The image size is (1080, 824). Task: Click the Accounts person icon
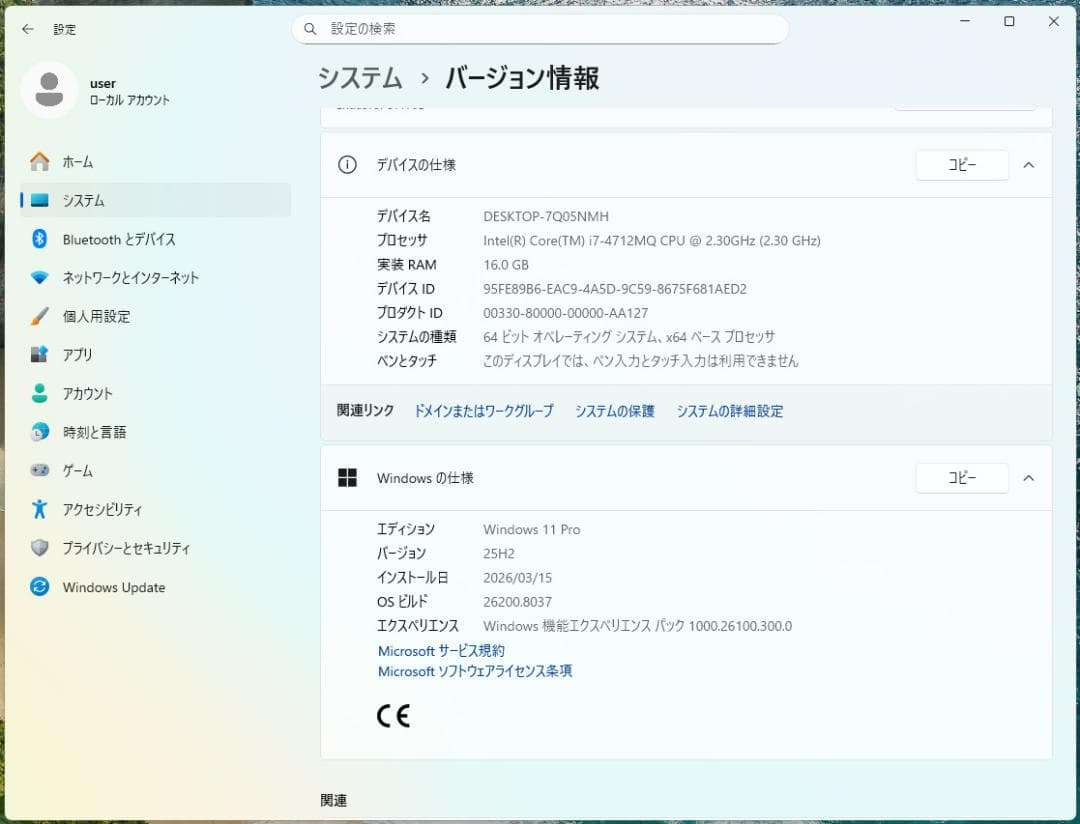(x=40, y=393)
